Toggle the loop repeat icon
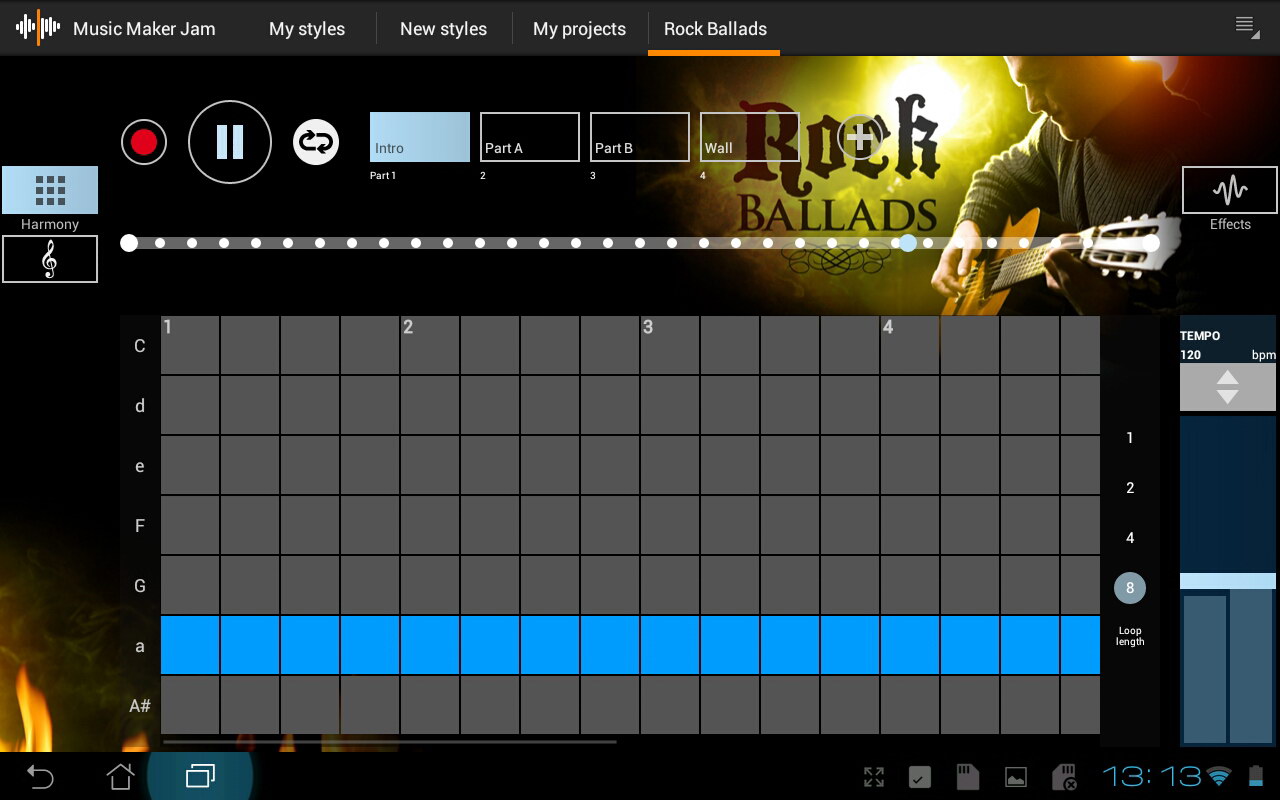 coord(316,142)
